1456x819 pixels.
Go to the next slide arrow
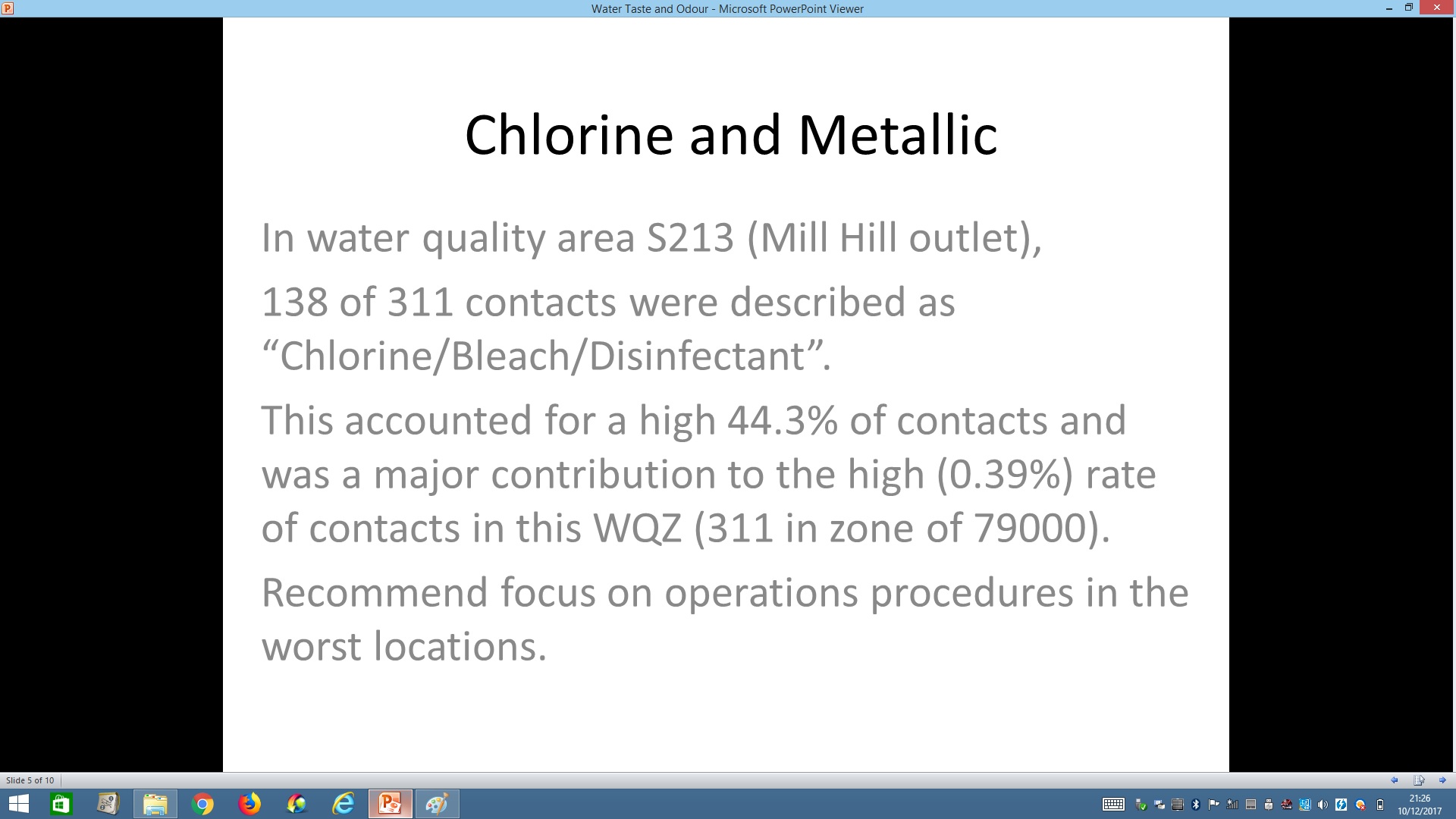pyautogui.click(x=1442, y=780)
